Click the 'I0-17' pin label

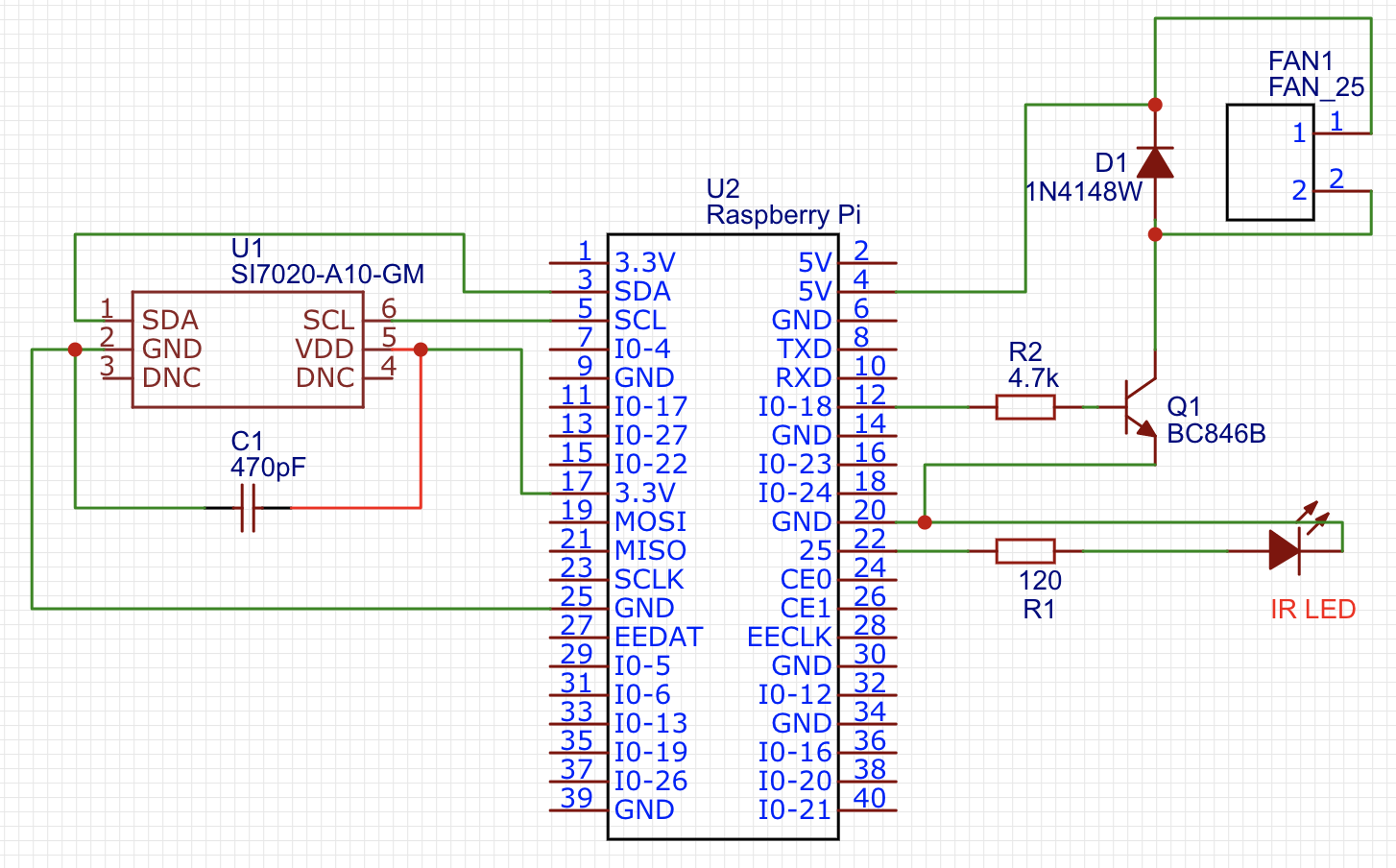coord(651,407)
